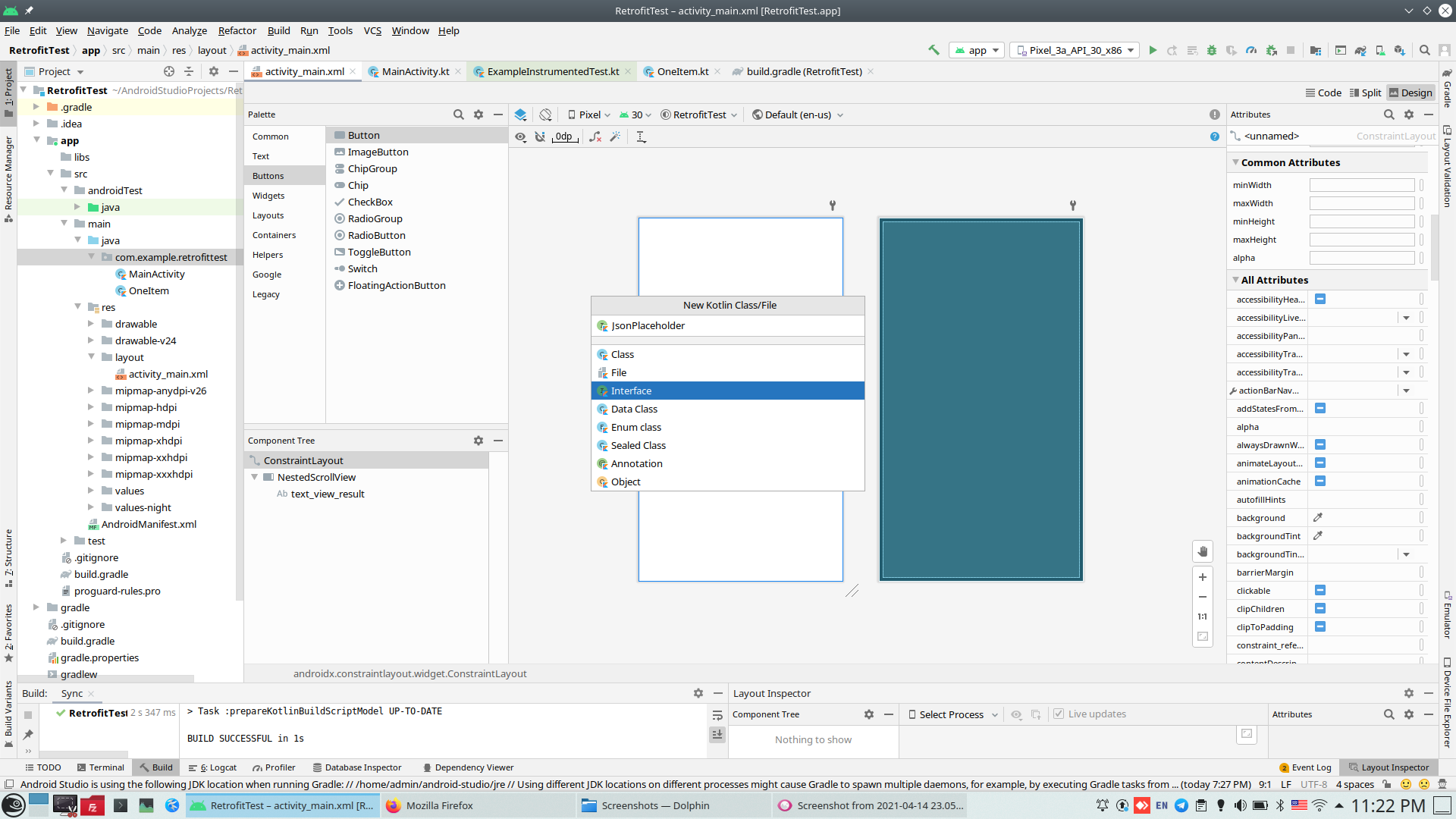
Task: Toggle the clickable attribute value box
Action: pyautogui.click(x=1320, y=591)
